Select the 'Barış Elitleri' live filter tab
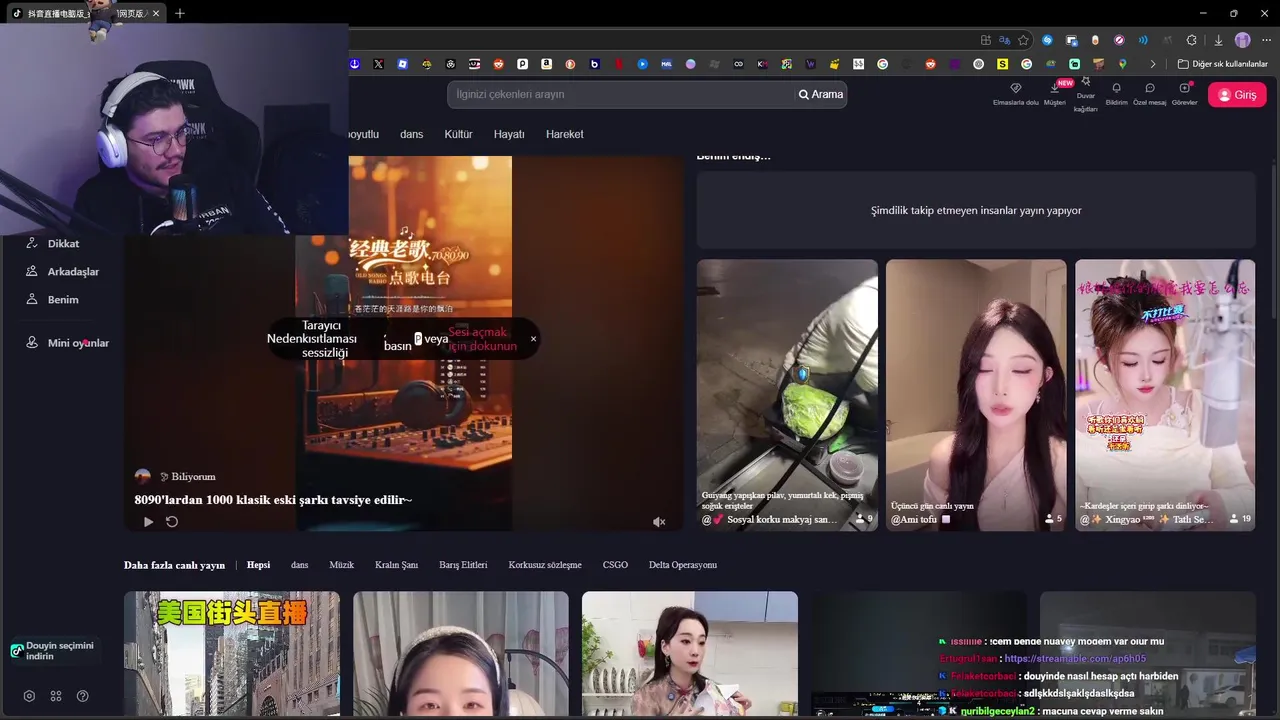The height and width of the screenshot is (720, 1280). [x=463, y=565]
